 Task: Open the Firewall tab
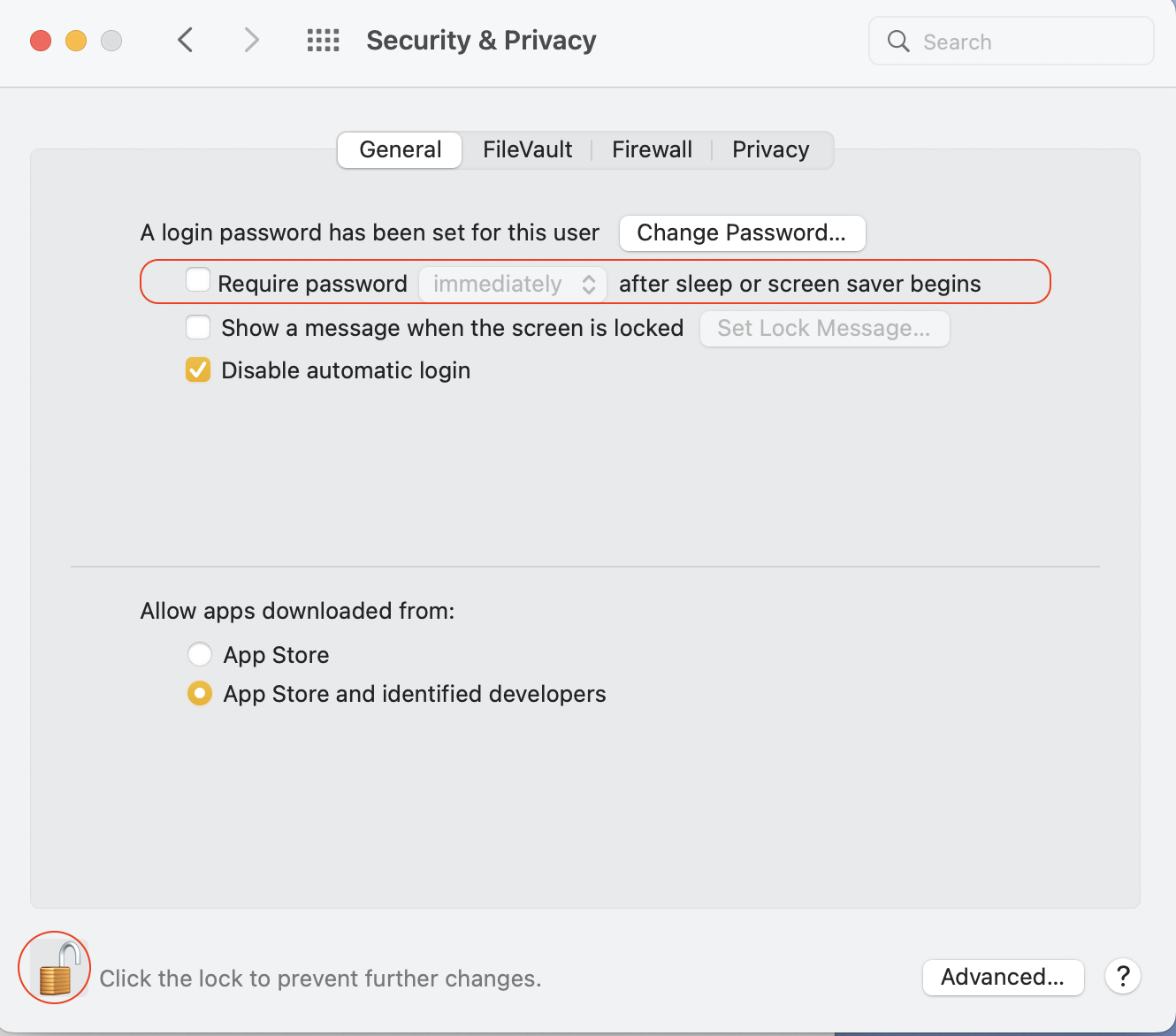tap(652, 149)
